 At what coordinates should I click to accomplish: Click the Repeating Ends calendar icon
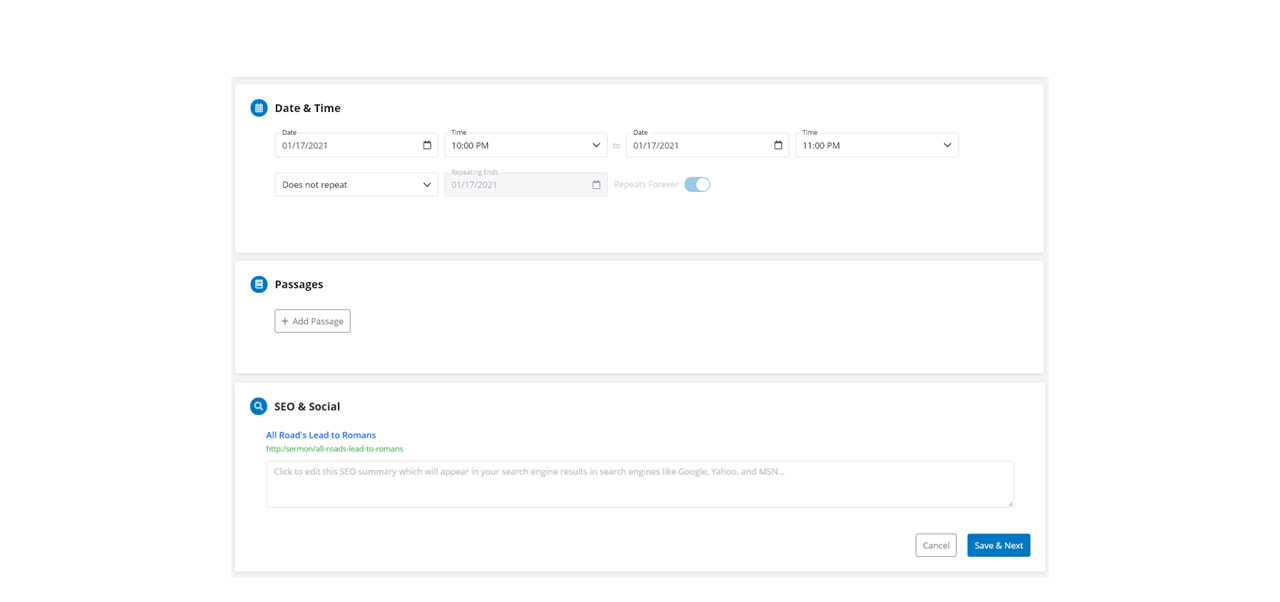click(596, 185)
